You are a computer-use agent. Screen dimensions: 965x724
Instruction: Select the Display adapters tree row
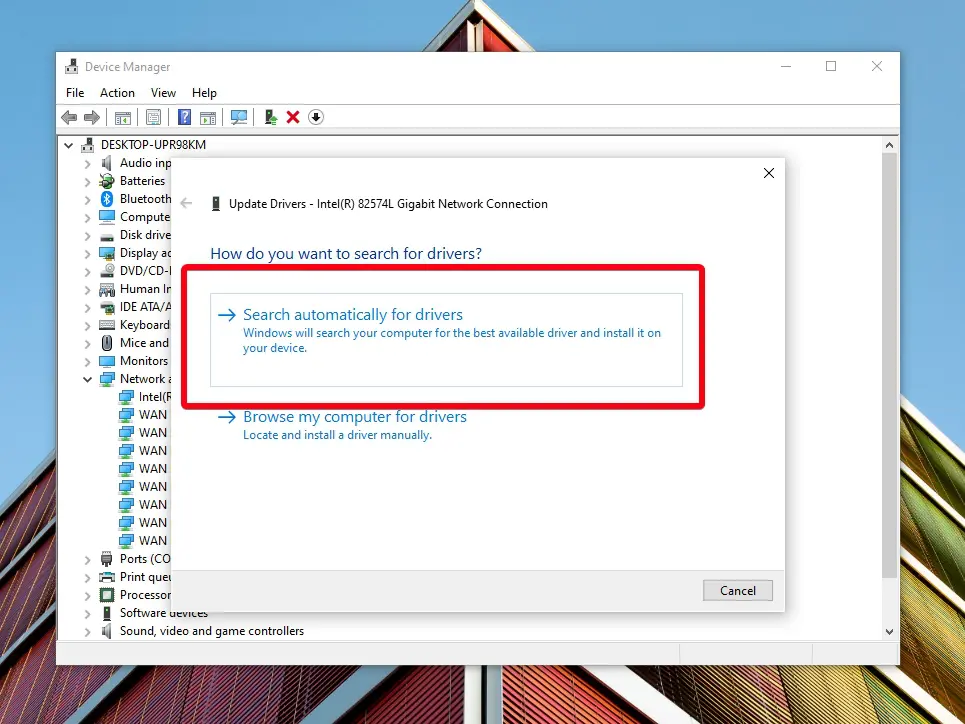pos(135,253)
